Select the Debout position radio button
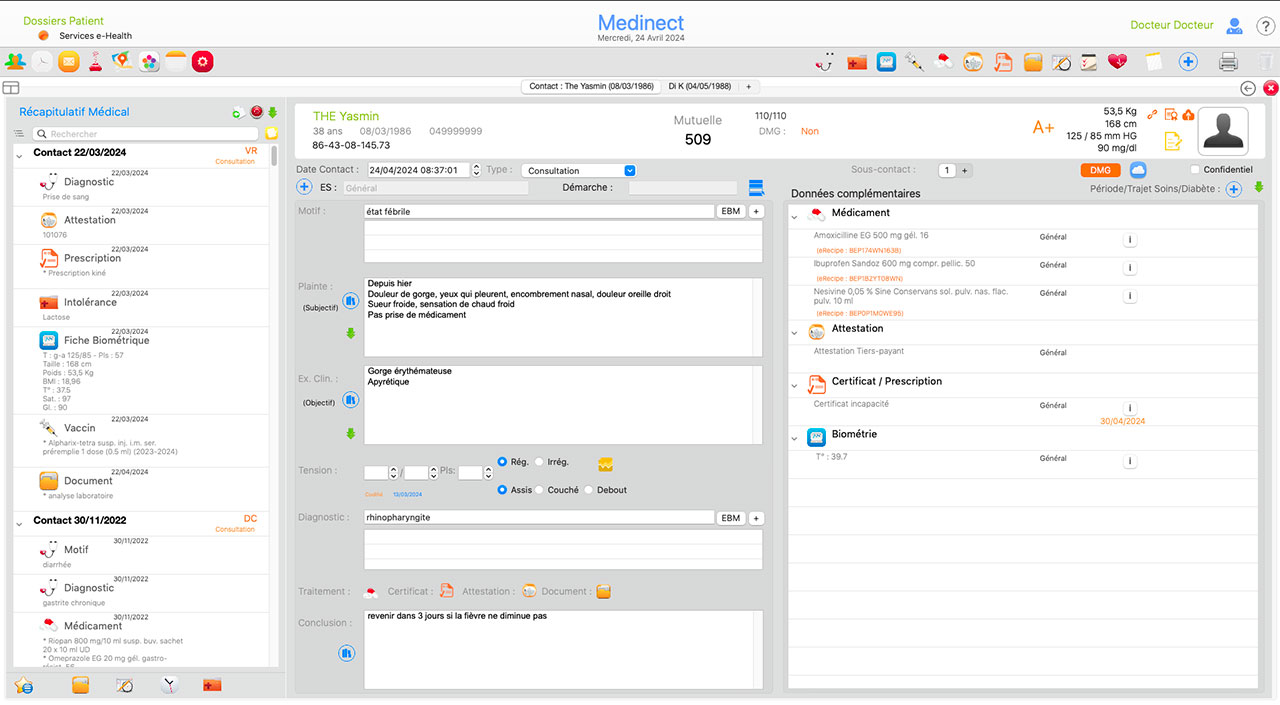Image resolution: width=1280 pixels, height=705 pixels. coord(588,489)
